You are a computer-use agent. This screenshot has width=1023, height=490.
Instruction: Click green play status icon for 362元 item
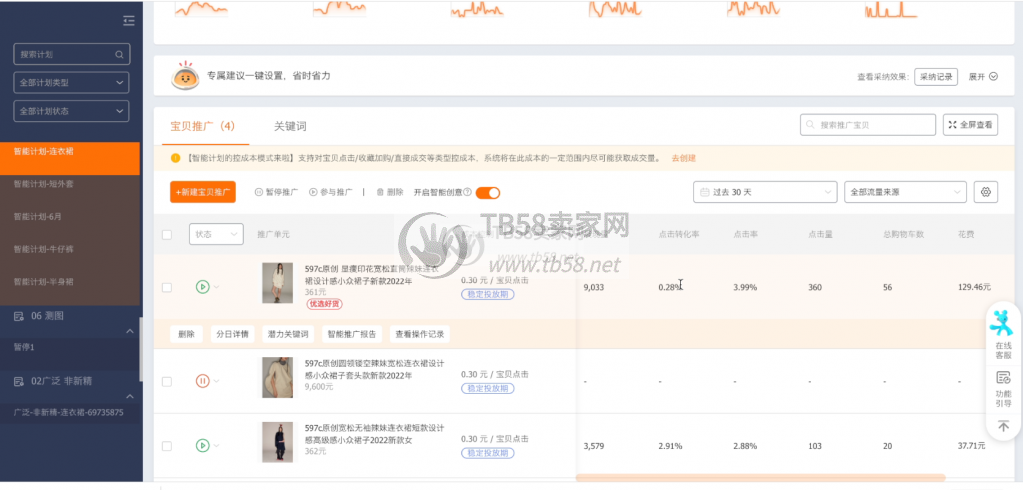(x=202, y=446)
